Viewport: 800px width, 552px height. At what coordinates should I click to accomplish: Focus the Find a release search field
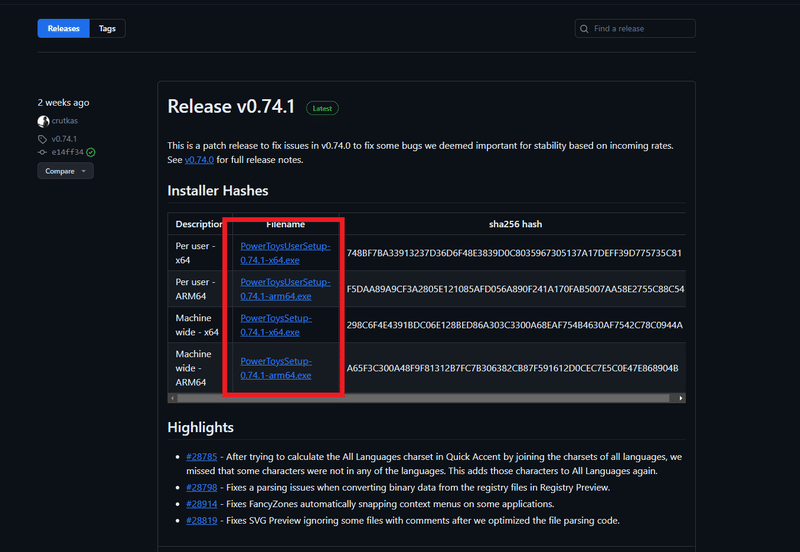pos(635,29)
